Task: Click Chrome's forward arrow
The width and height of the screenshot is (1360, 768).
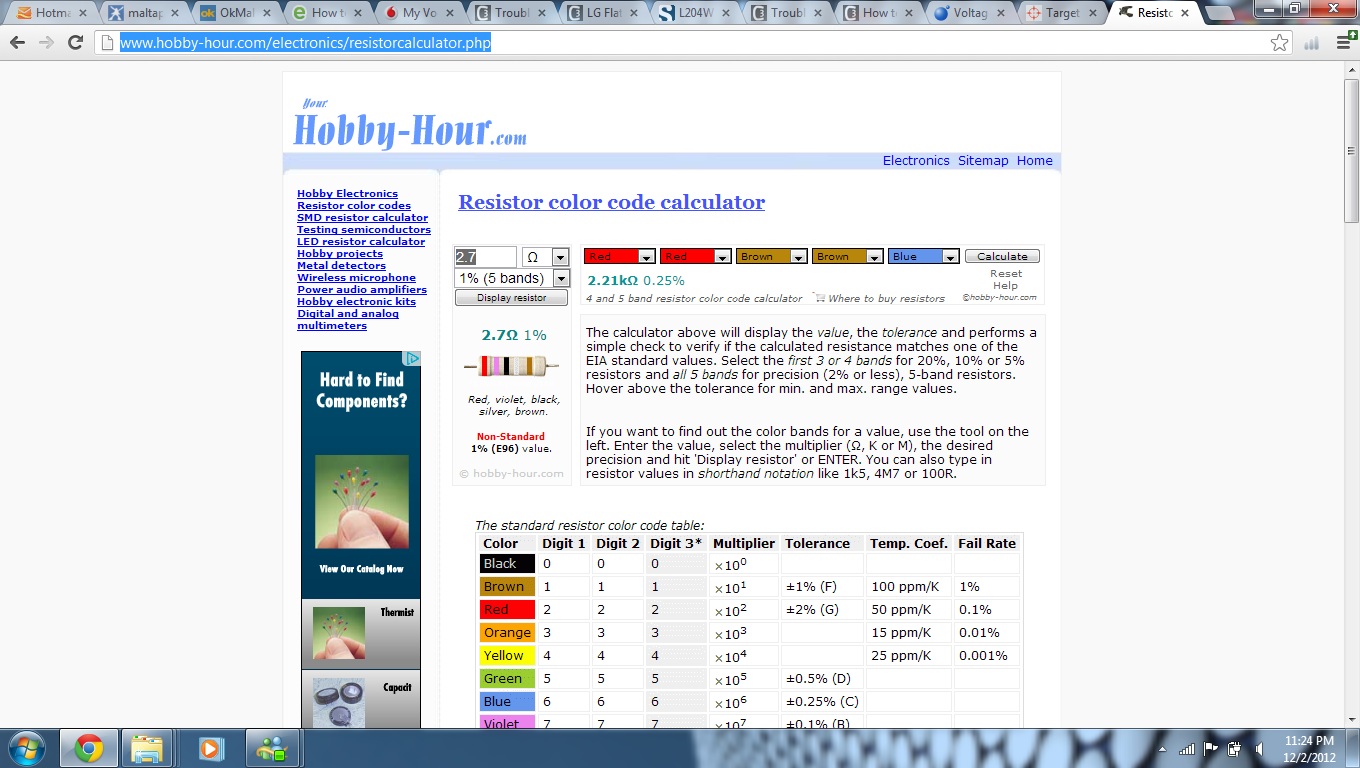Action: click(46, 43)
